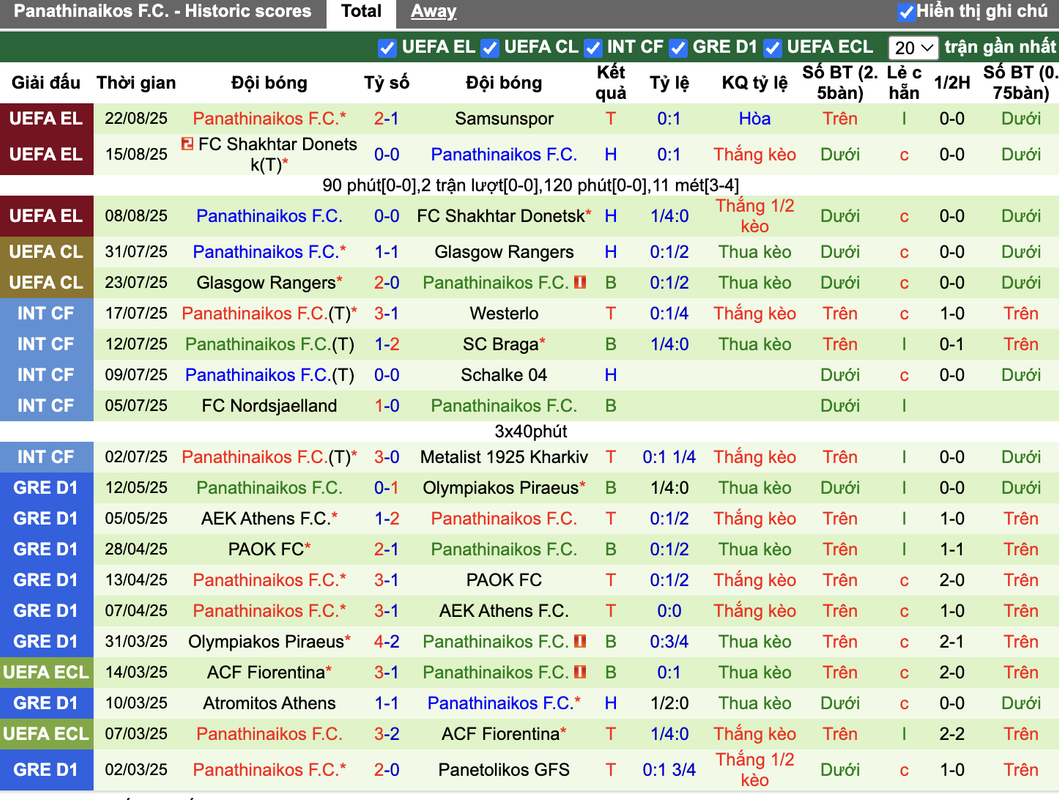The height and width of the screenshot is (800, 1059).
Task: Open Atromitos Athens team link
Action: click(269, 703)
